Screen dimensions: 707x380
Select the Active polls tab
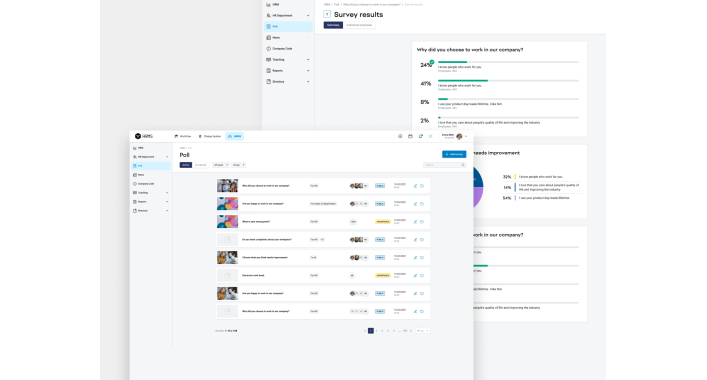pos(186,165)
